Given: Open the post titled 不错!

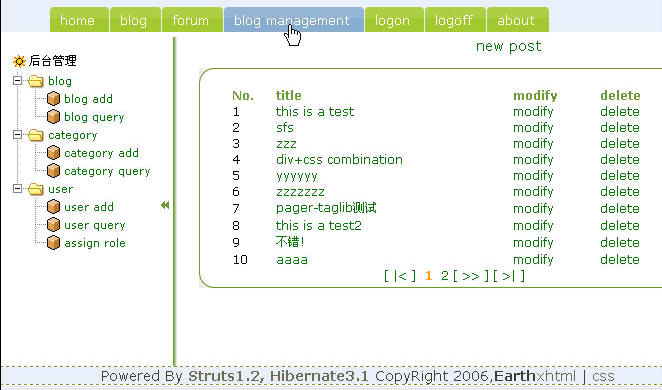Looking at the screenshot, I should (290, 242).
